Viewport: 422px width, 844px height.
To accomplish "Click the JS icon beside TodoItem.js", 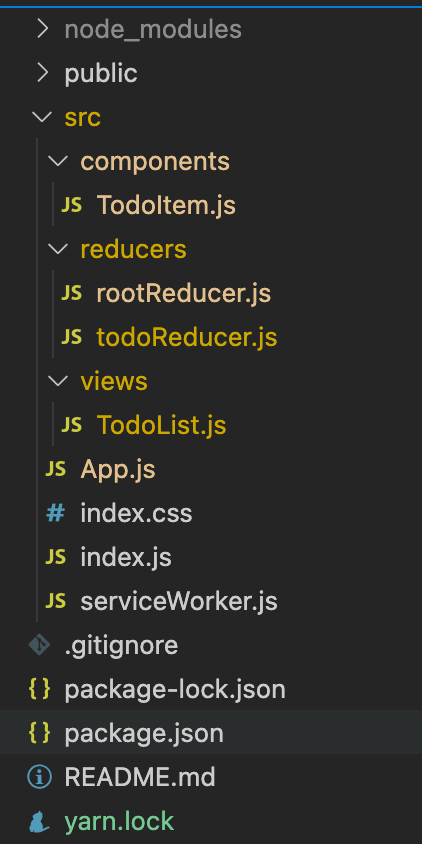I will [x=72, y=205].
